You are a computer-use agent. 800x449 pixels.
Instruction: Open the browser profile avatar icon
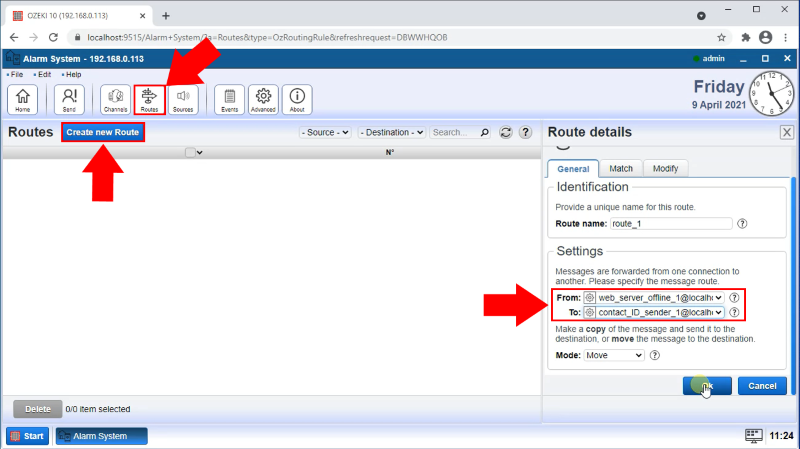coord(765,37)
